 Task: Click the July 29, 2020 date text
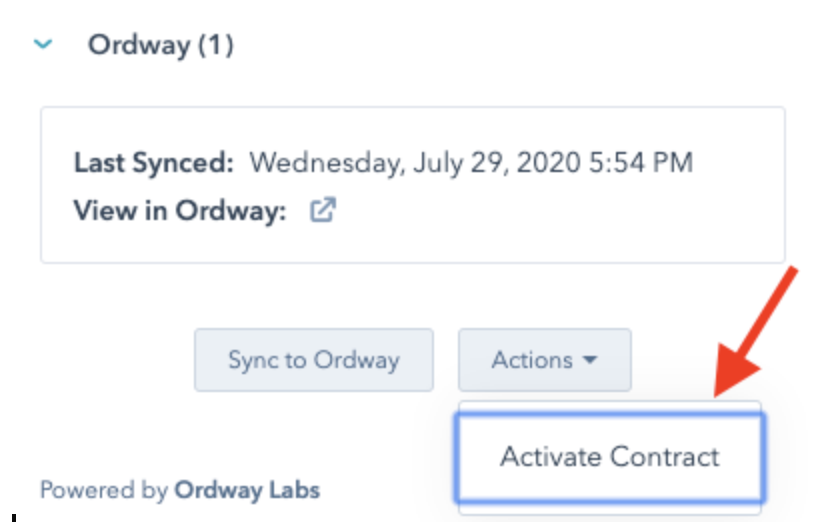497,163
